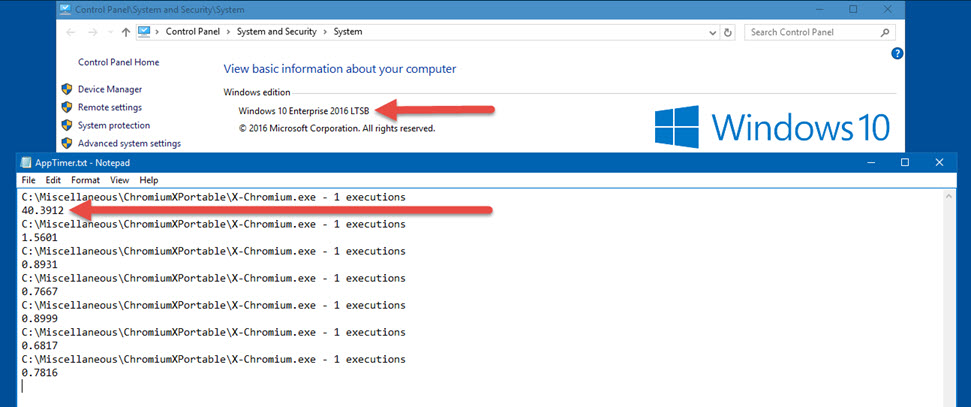Select System and Security breadcrumb segment
971x407 pixels.
276,32
